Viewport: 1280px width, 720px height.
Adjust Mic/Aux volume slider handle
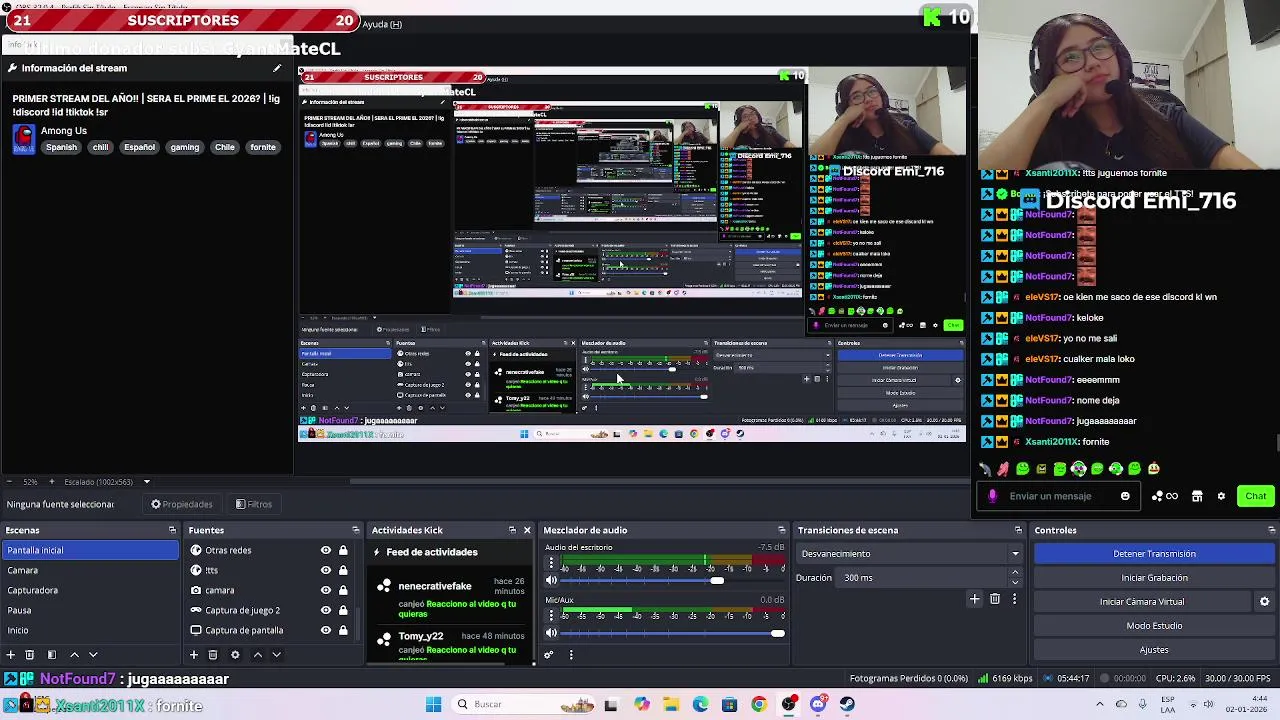point(778,633)
